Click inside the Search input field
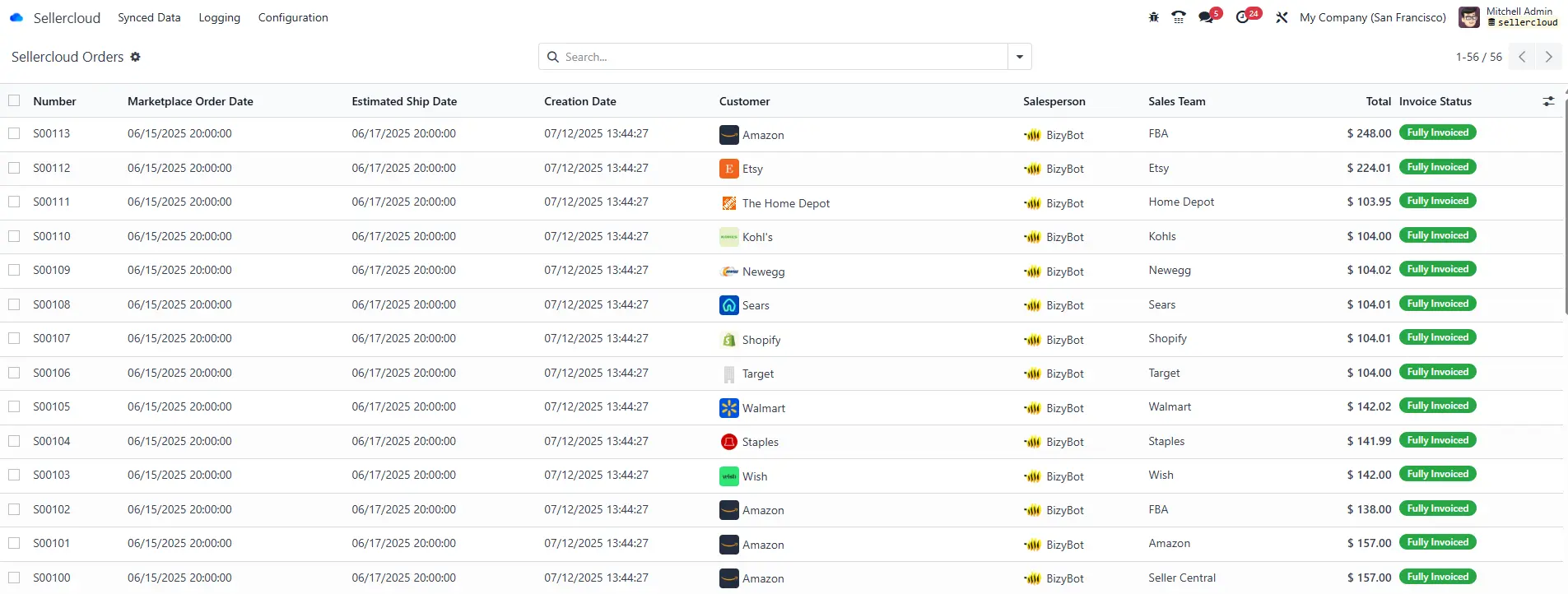Screen dimensions: 1568x594 [784, 57]
